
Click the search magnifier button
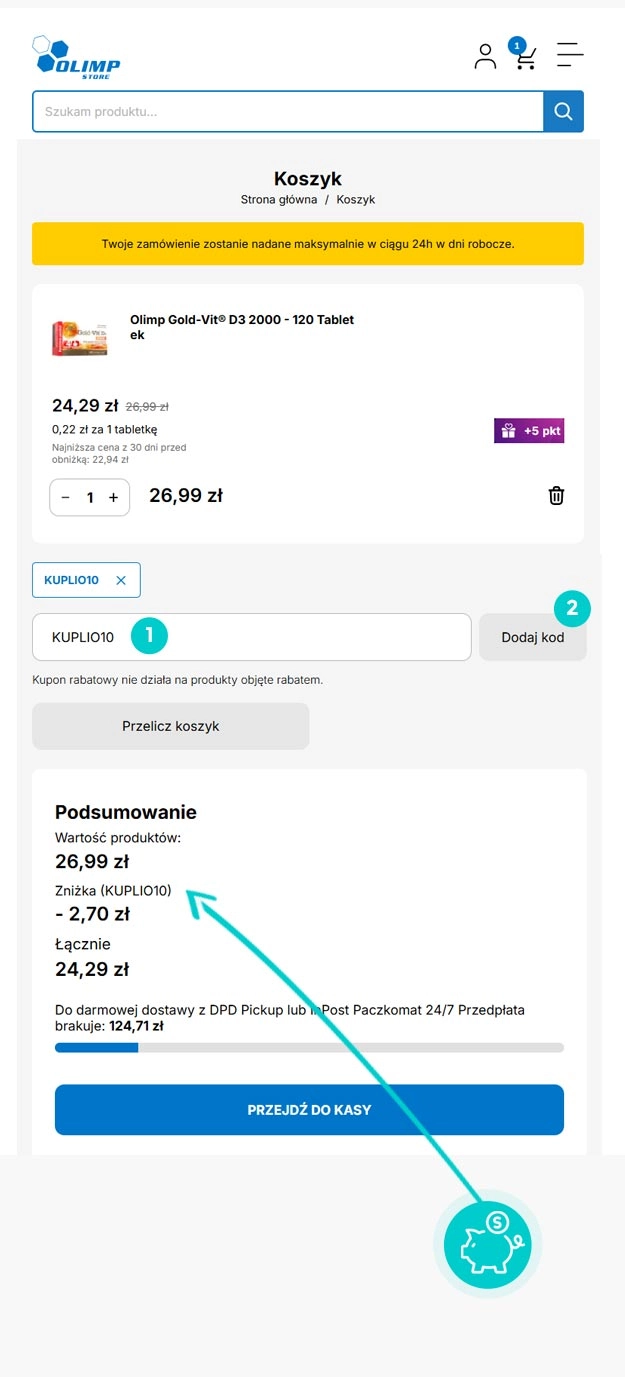[x=563, y=111]
